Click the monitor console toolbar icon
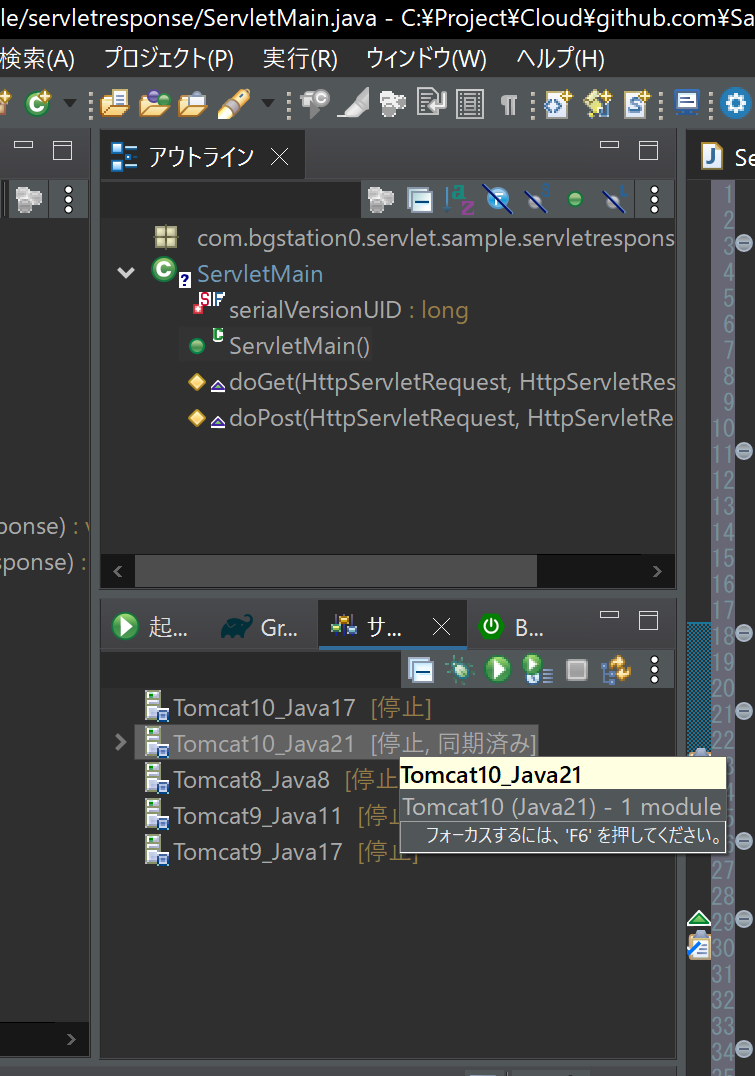Viewport: 755px width, 1076px height. point(687,103)
